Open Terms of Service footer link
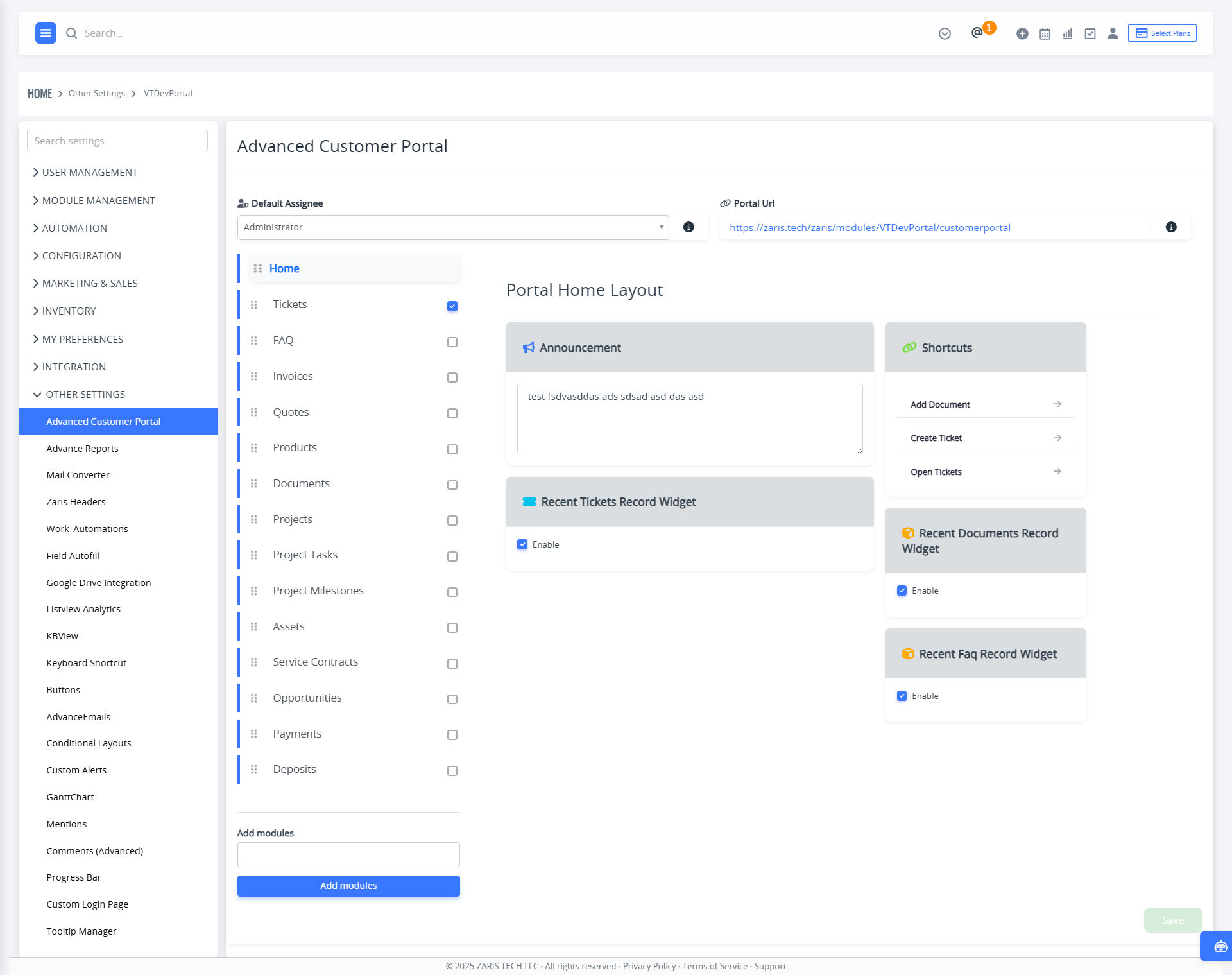The height and width of the screenshot is (975, 1232). [x=715, y=966]
